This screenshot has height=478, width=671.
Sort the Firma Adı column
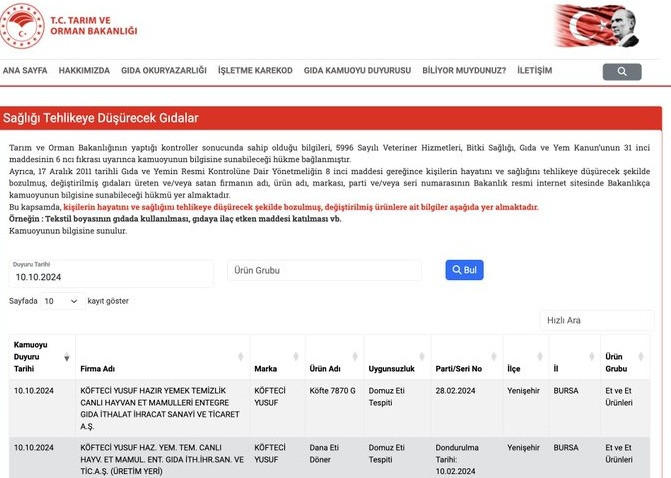pyautogui.click(x=240, y=356)
